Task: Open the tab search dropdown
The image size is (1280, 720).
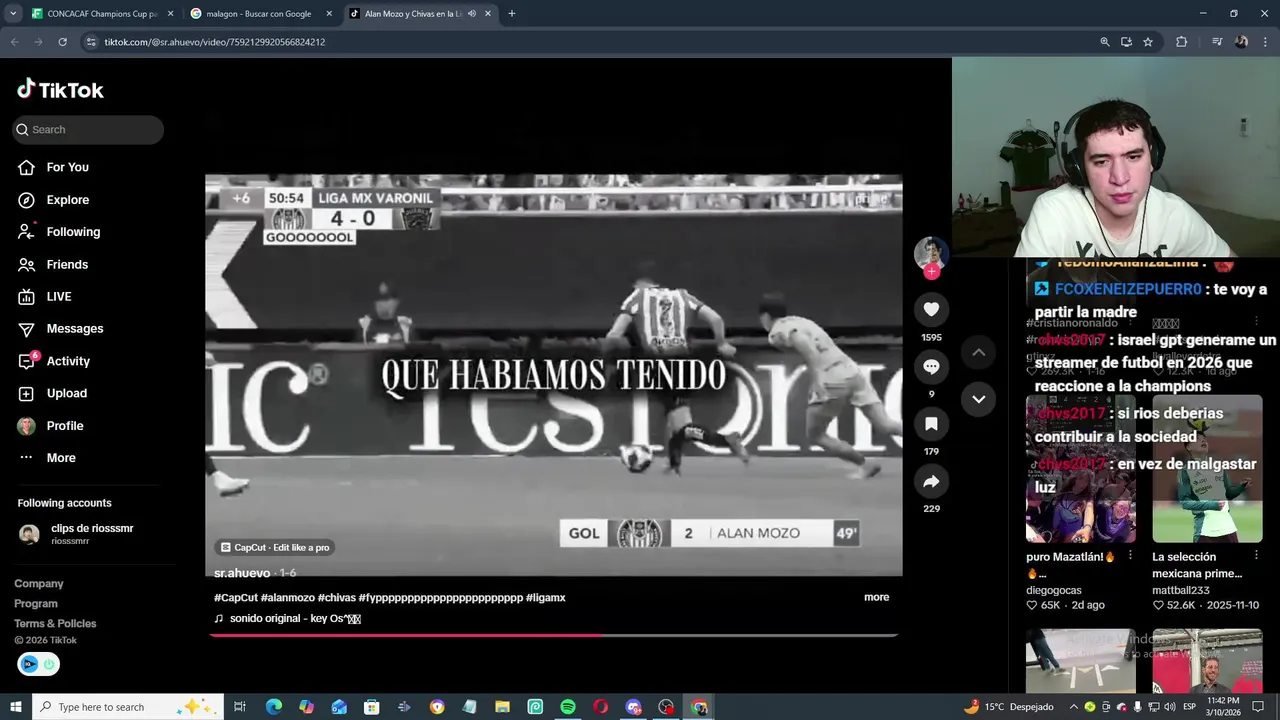Action: tap(13, 14)
